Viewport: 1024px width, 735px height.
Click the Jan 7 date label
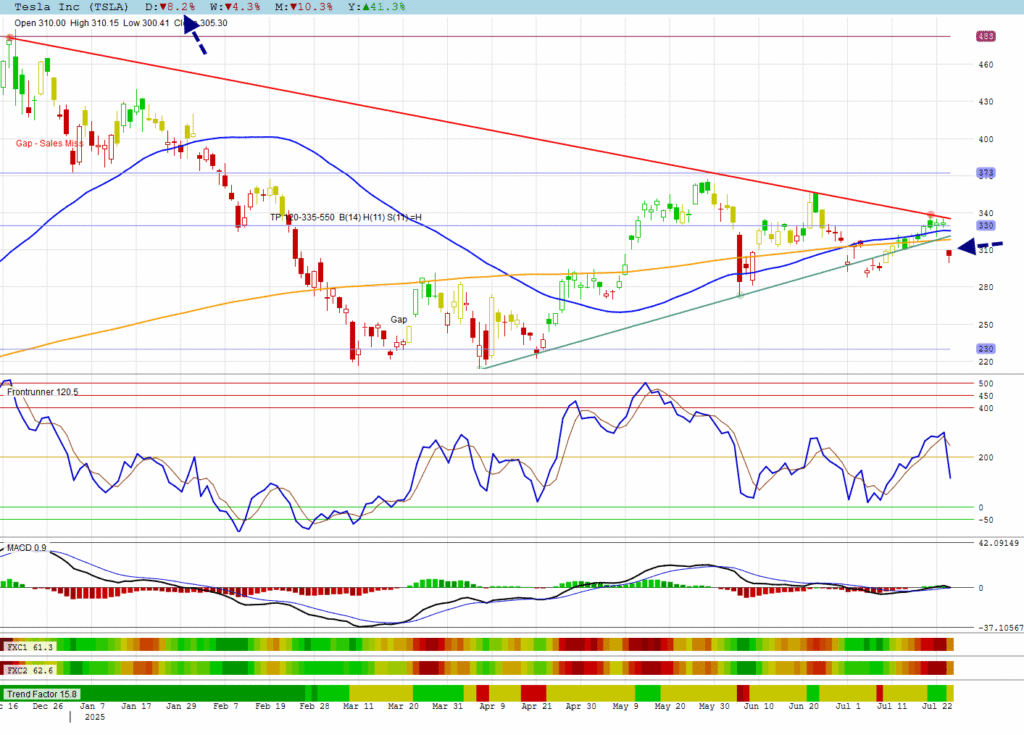click(92, 706)
